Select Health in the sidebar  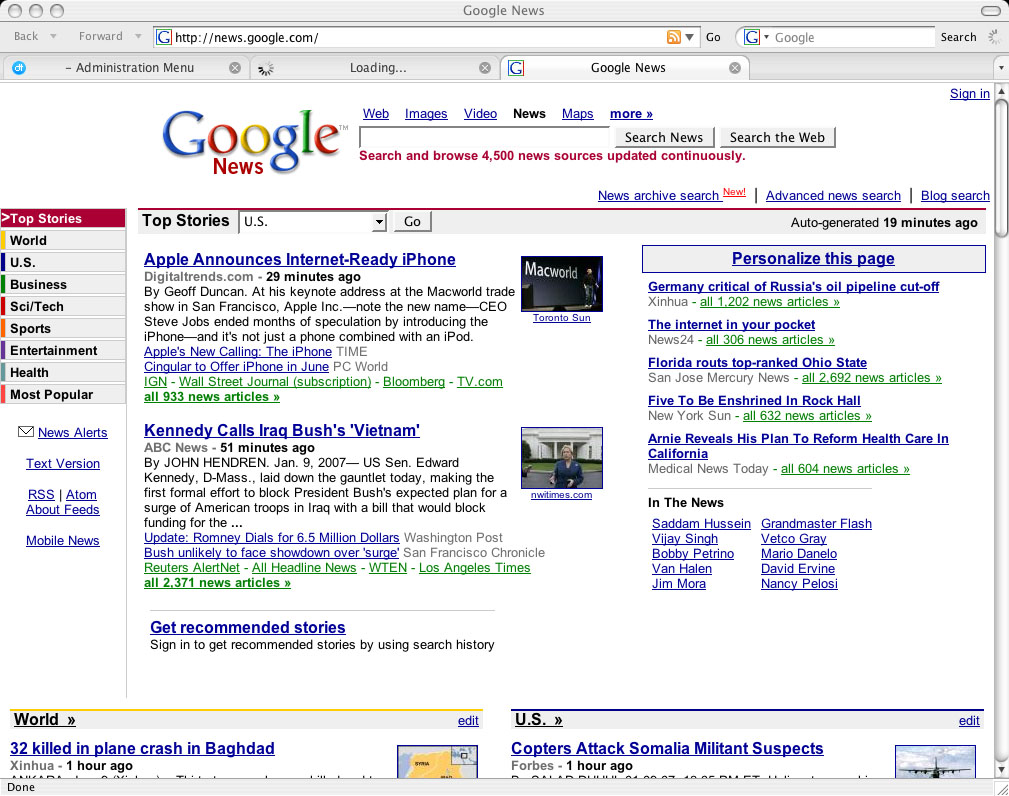(x=63, y=373)
